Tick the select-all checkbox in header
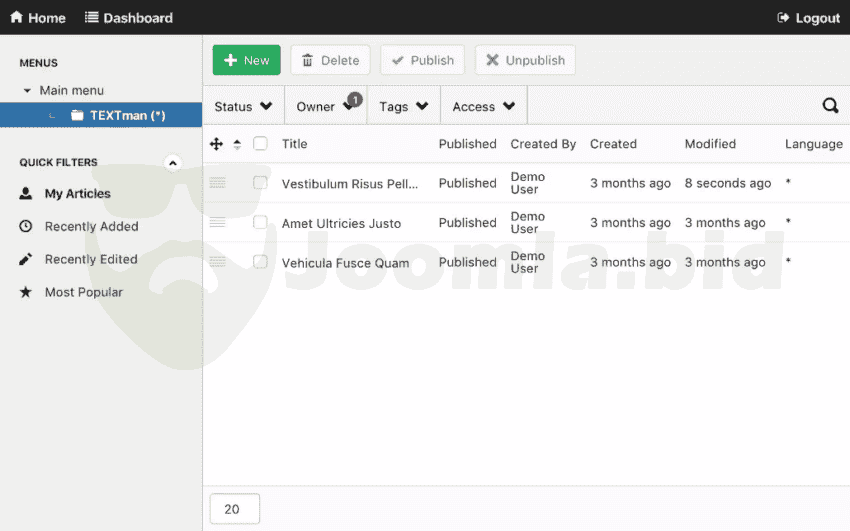The image size is (850, 531). coord(260,144)
